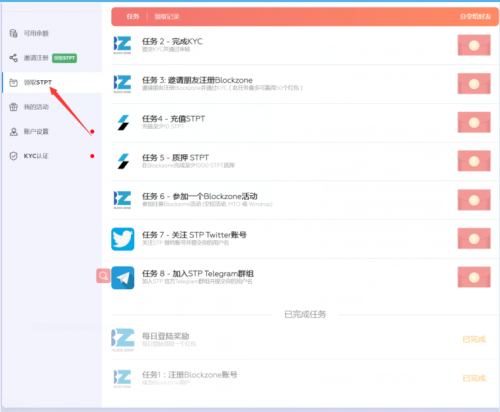This screenshot has width=500, height=412.
Task: Claim the red envelope for Task 5 stake STPT
Action: coord(474,161)
